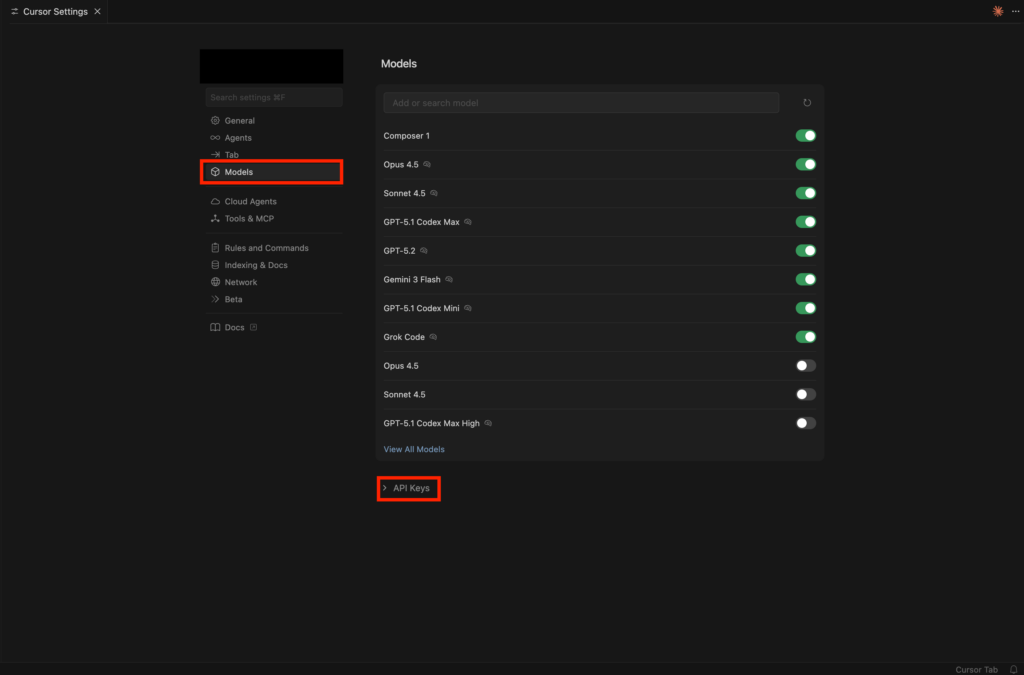The width and height of the screenshot is (1024, 675).
Task: Disable the Composer 1 model toggle
Action: click(805, 136)
